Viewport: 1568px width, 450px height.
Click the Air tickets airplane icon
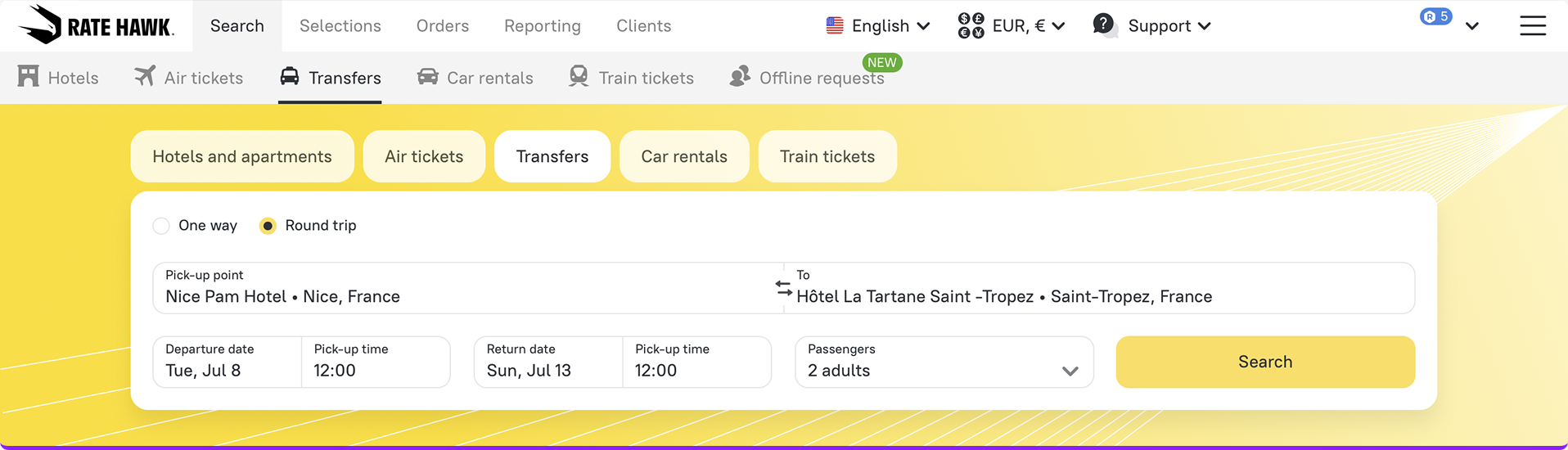coord(145,76)
